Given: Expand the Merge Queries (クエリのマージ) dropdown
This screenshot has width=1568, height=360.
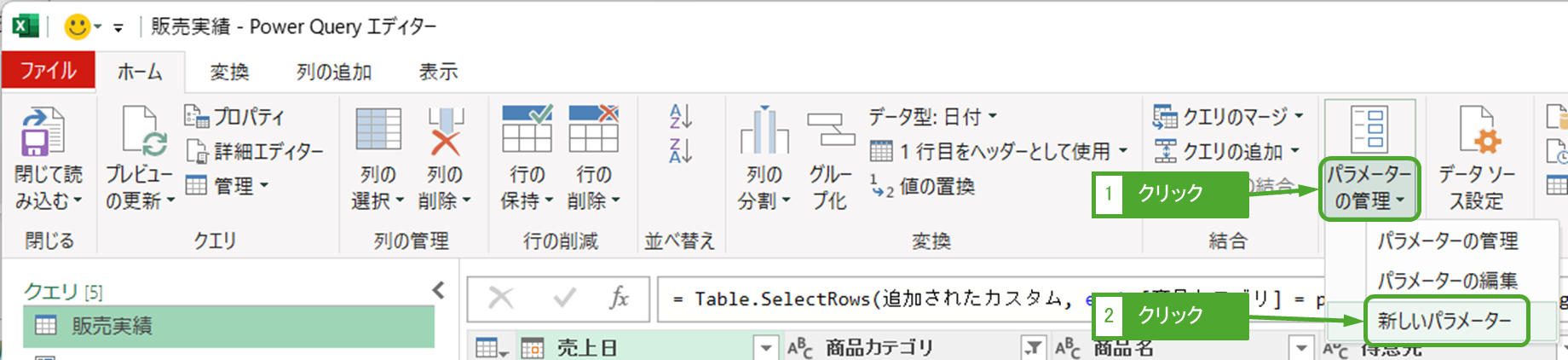Looking at the screenshot, I should click(1228, 116).
